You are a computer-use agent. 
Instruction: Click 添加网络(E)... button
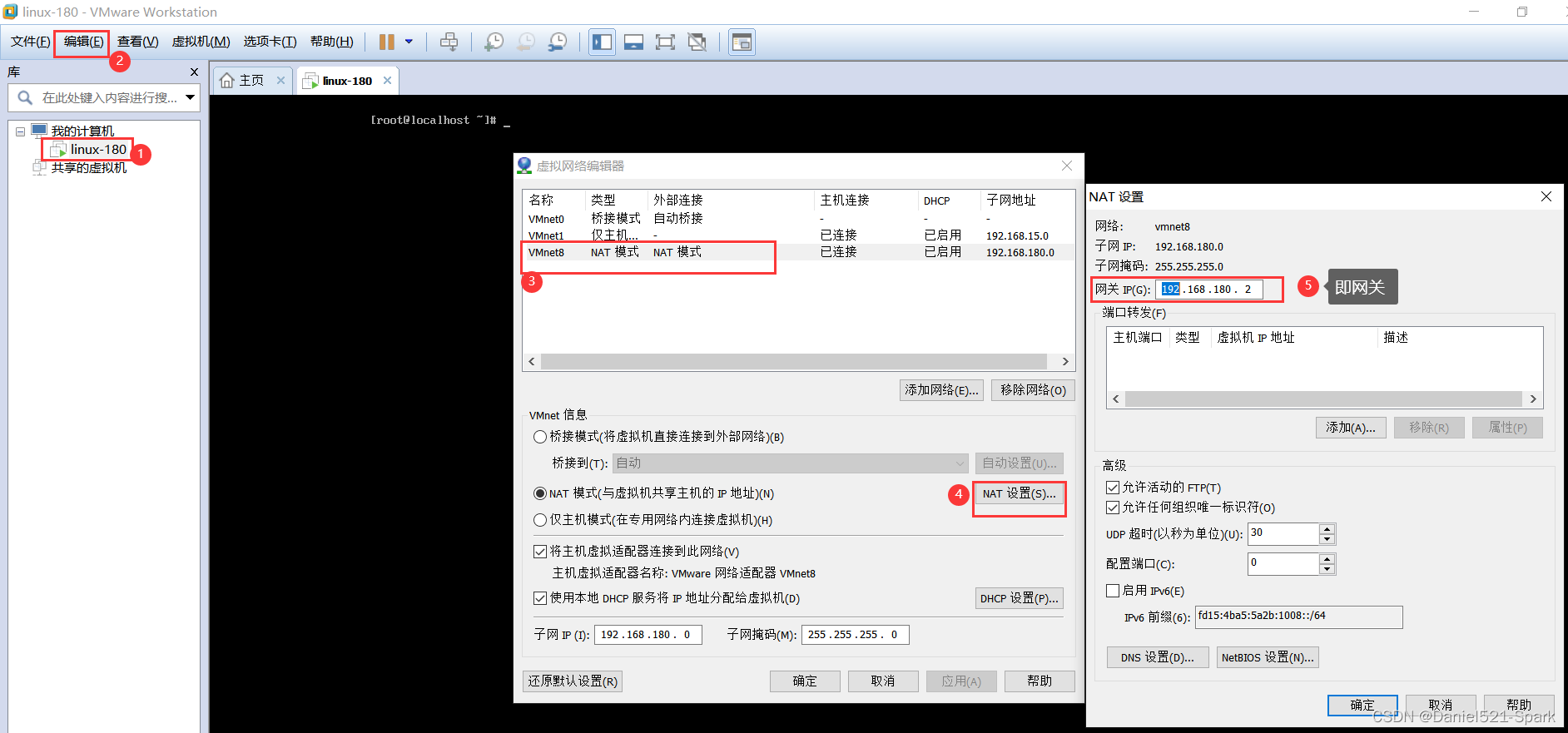(942, 390)
